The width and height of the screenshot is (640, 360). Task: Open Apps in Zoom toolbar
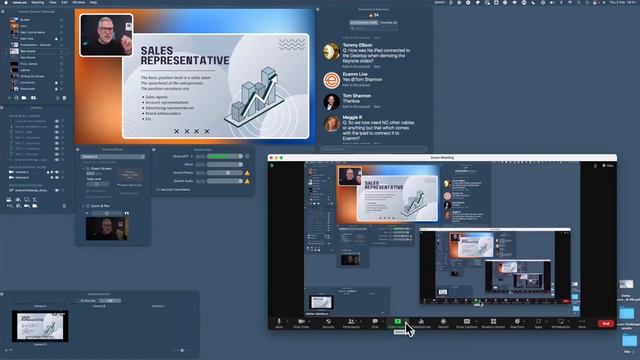pos(538,322)
